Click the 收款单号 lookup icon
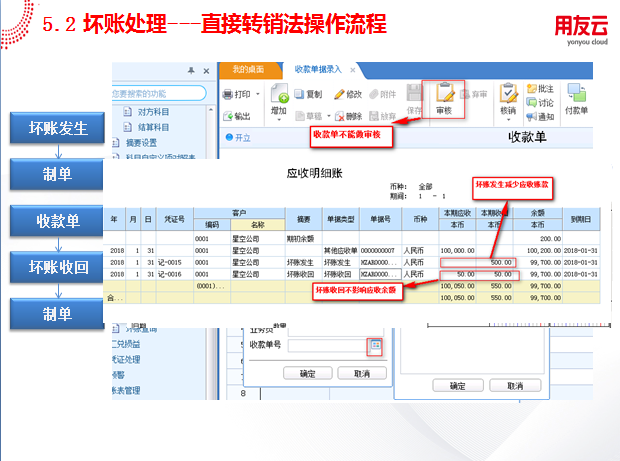 click(375, 346)
